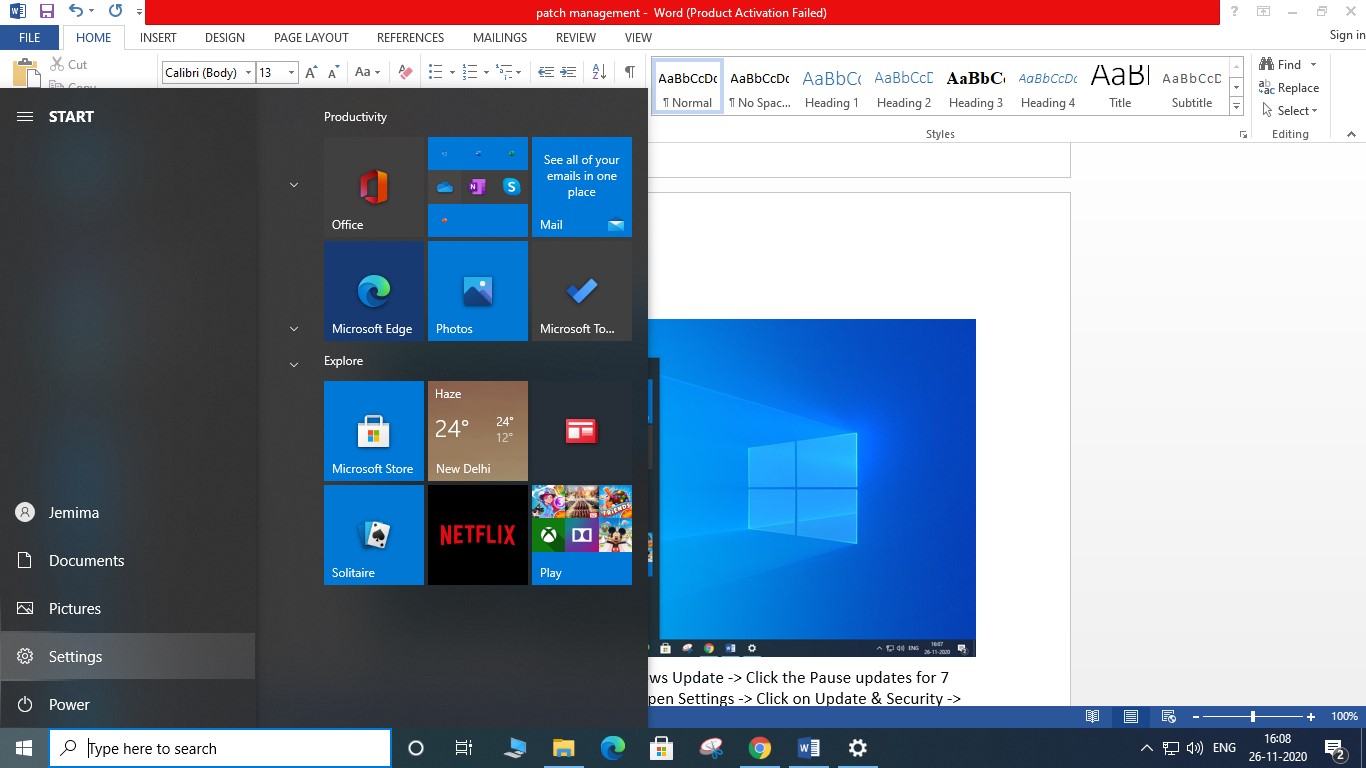Image resolution: width=1366 pixels, height=768 pixels.
Task: Increase paragraph indent
Action: (x=569, y=72)
